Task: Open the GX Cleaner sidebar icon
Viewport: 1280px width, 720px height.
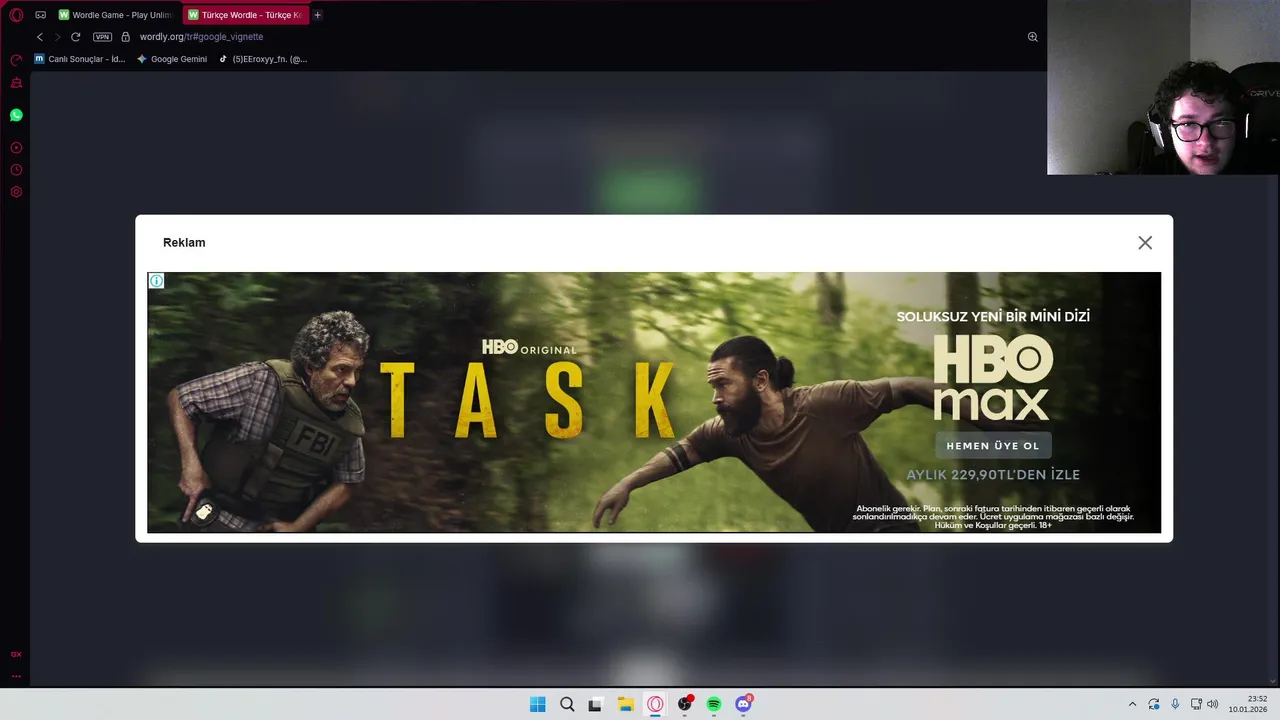Action: tap(16, 84)
